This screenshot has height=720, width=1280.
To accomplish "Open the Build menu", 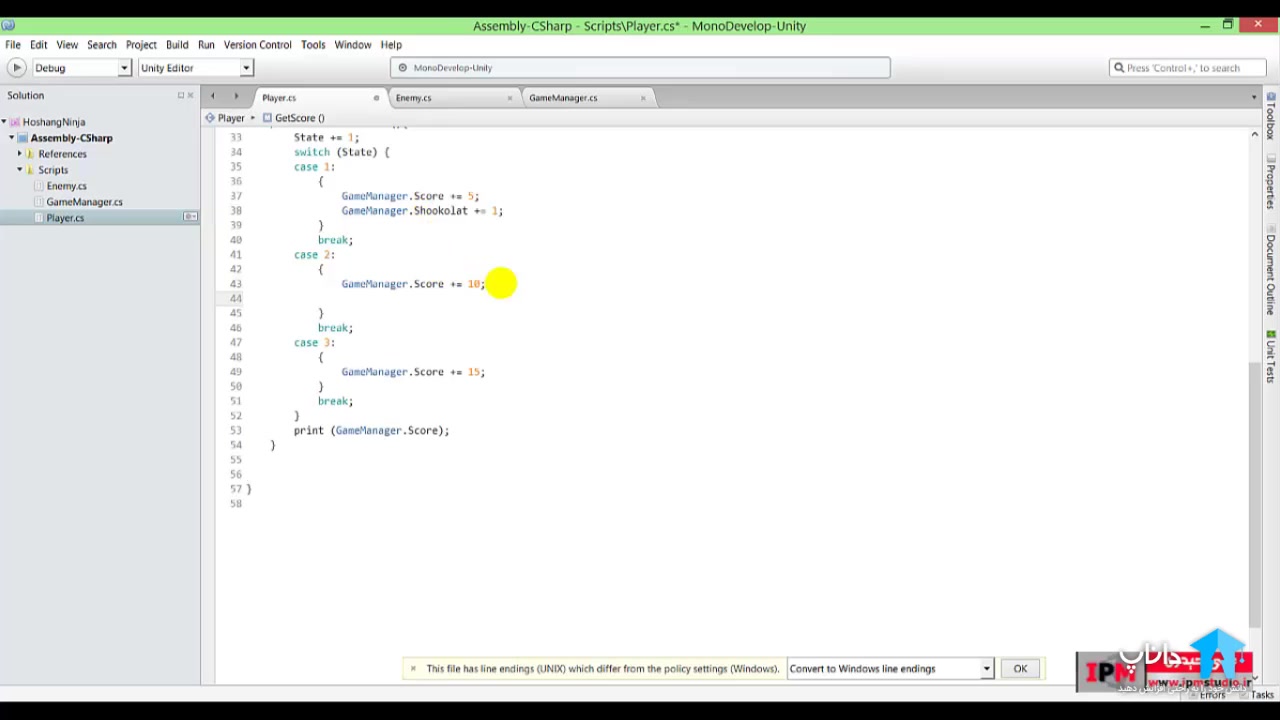I will click(x=177, y=45).
